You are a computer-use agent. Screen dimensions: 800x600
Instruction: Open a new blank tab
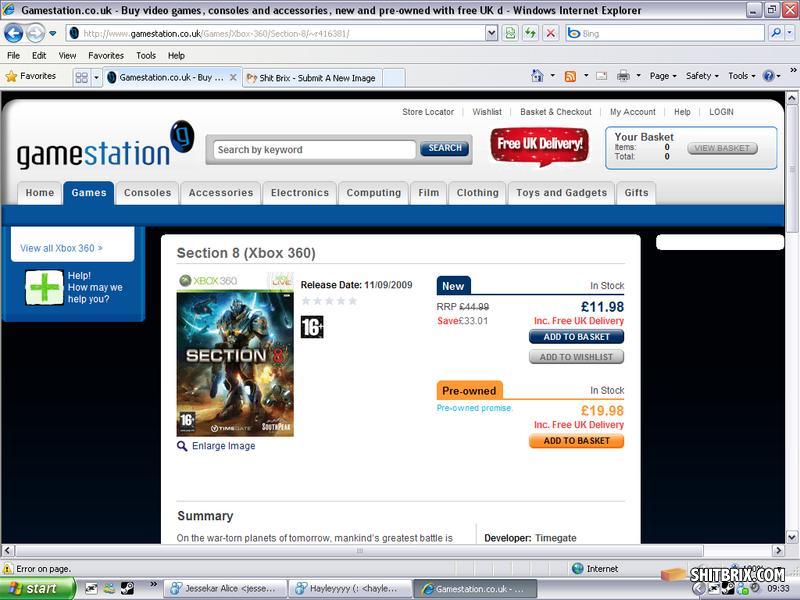click(394, 78)
